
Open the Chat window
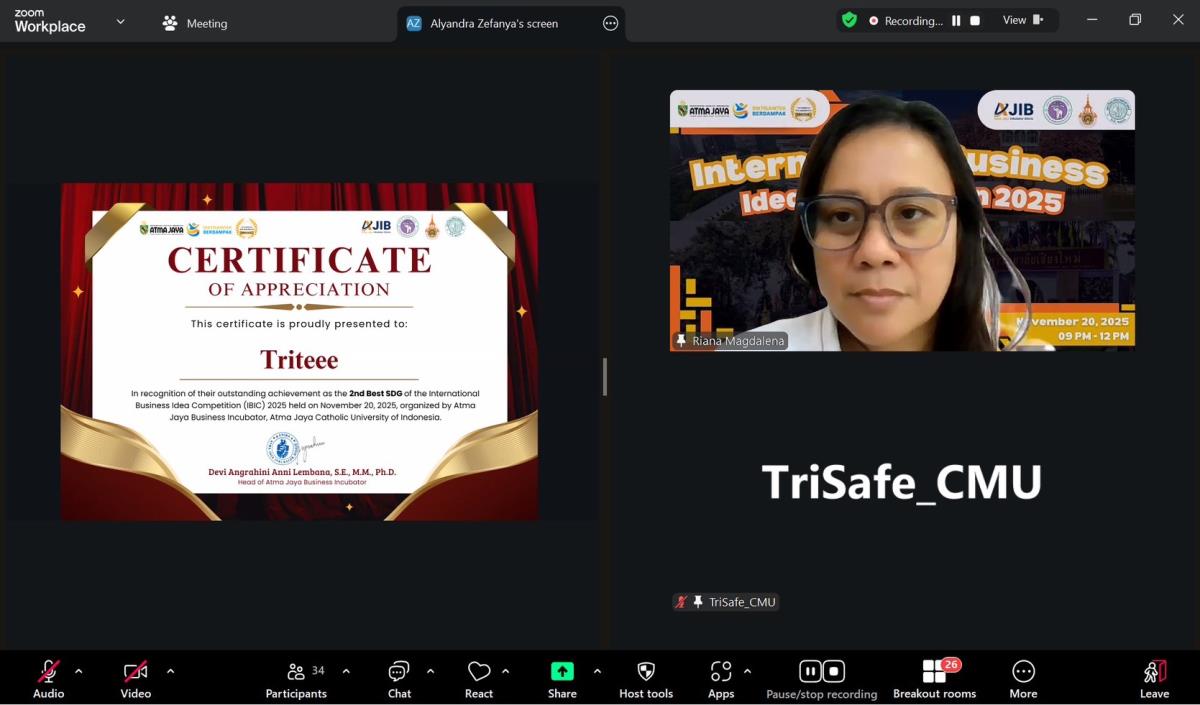[399, 678]
